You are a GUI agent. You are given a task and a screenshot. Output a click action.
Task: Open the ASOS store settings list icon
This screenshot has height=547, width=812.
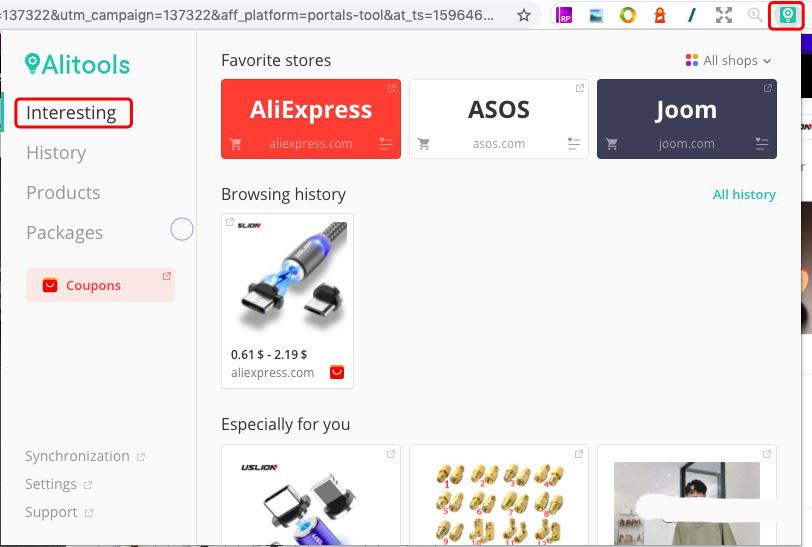coord(573,143)
